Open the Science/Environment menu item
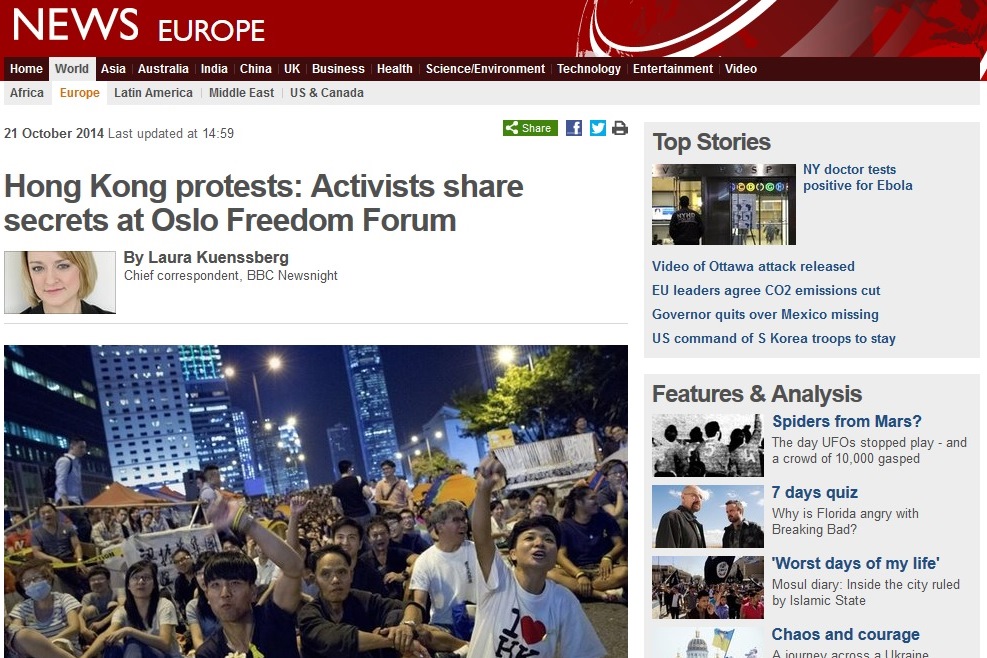The image size is (987, 658). [485, 69]
